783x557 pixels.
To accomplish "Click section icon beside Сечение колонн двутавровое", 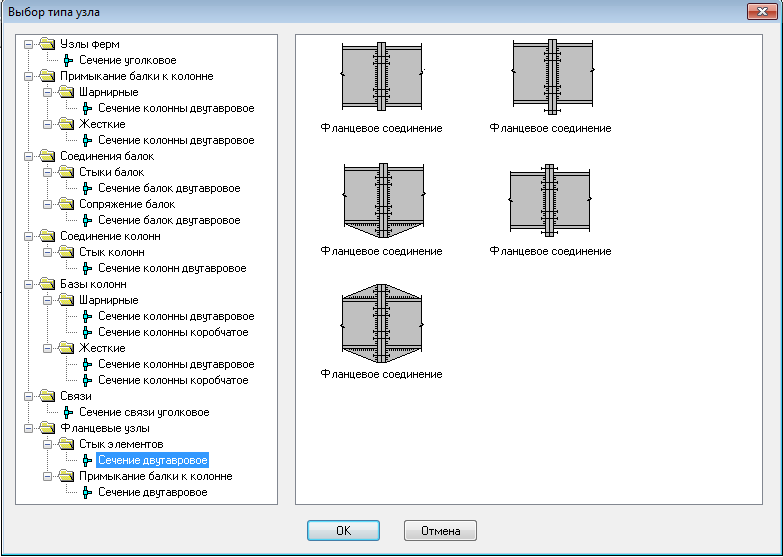I will 87,268.
